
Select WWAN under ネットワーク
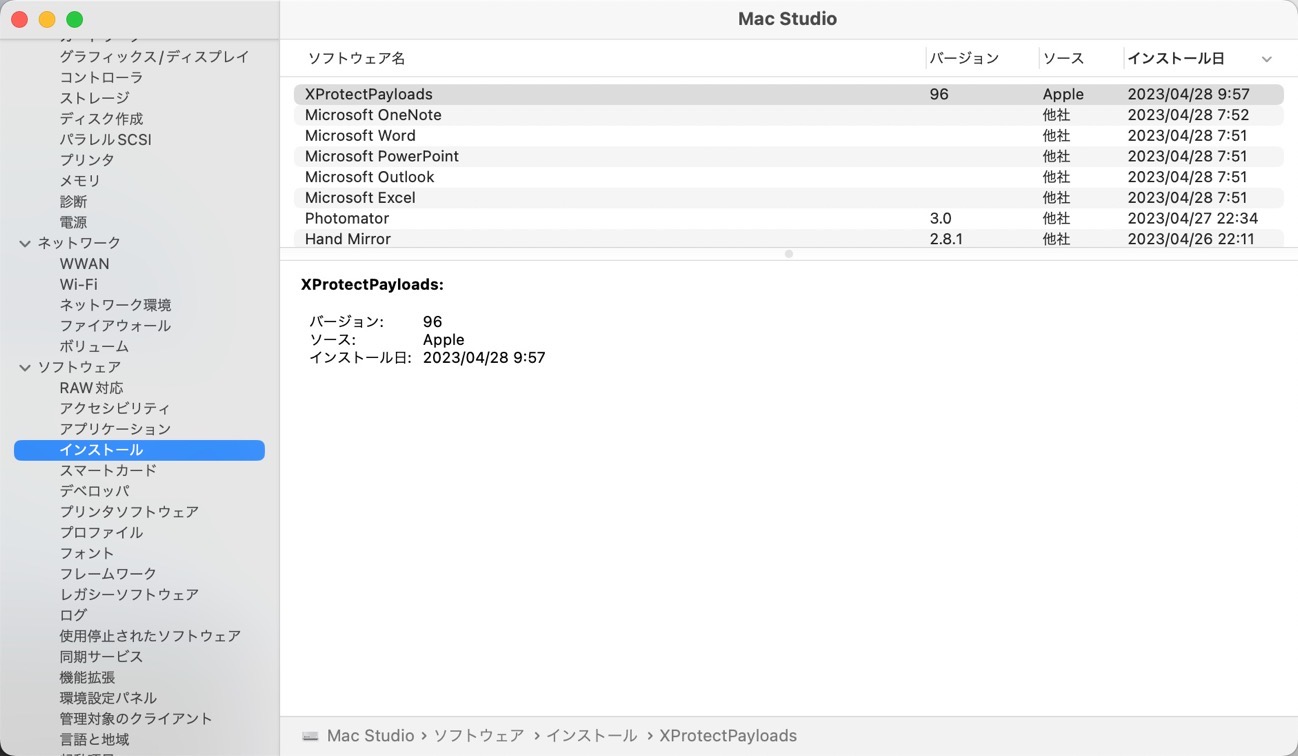(84, 264)
